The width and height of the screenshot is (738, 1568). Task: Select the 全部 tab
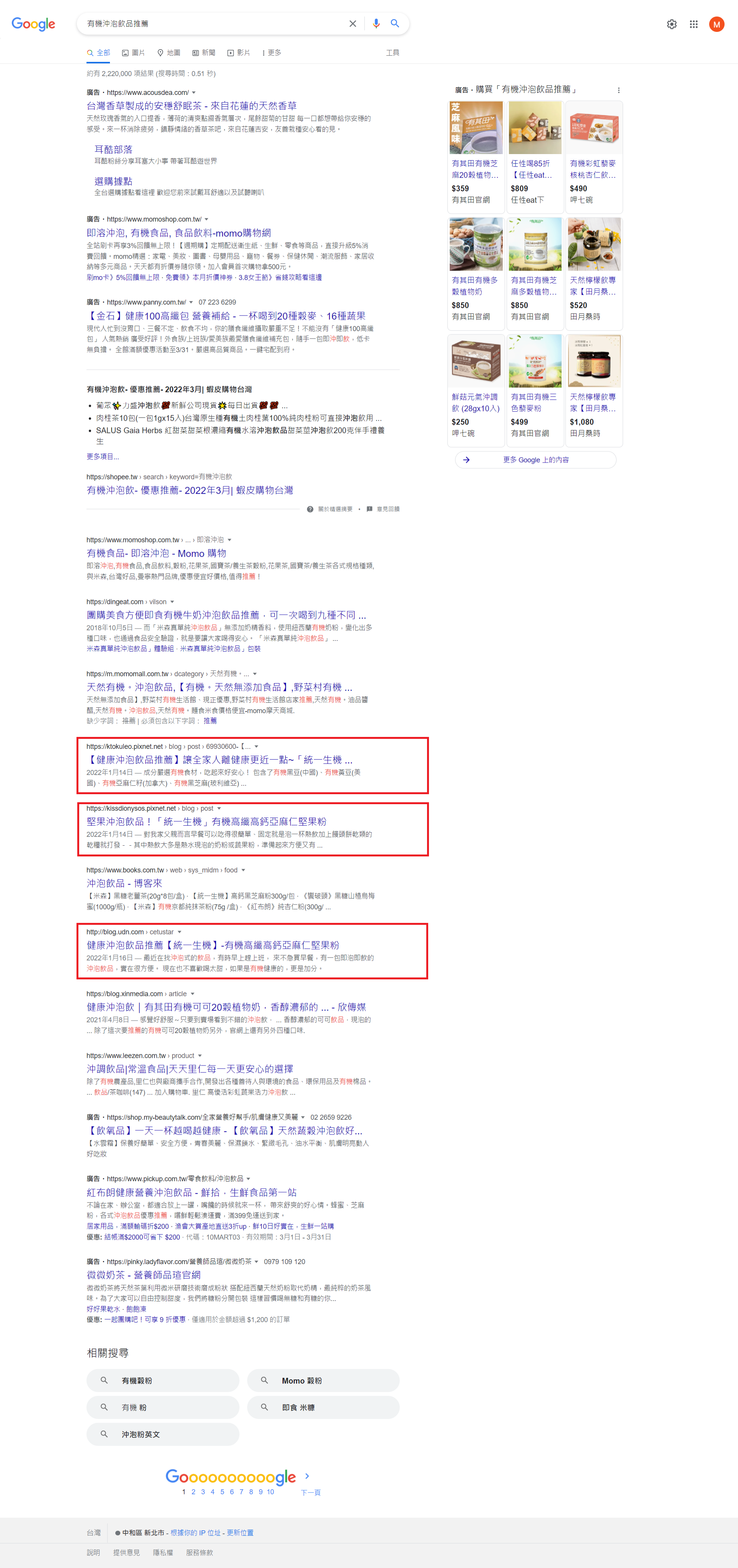click(98, 53)
